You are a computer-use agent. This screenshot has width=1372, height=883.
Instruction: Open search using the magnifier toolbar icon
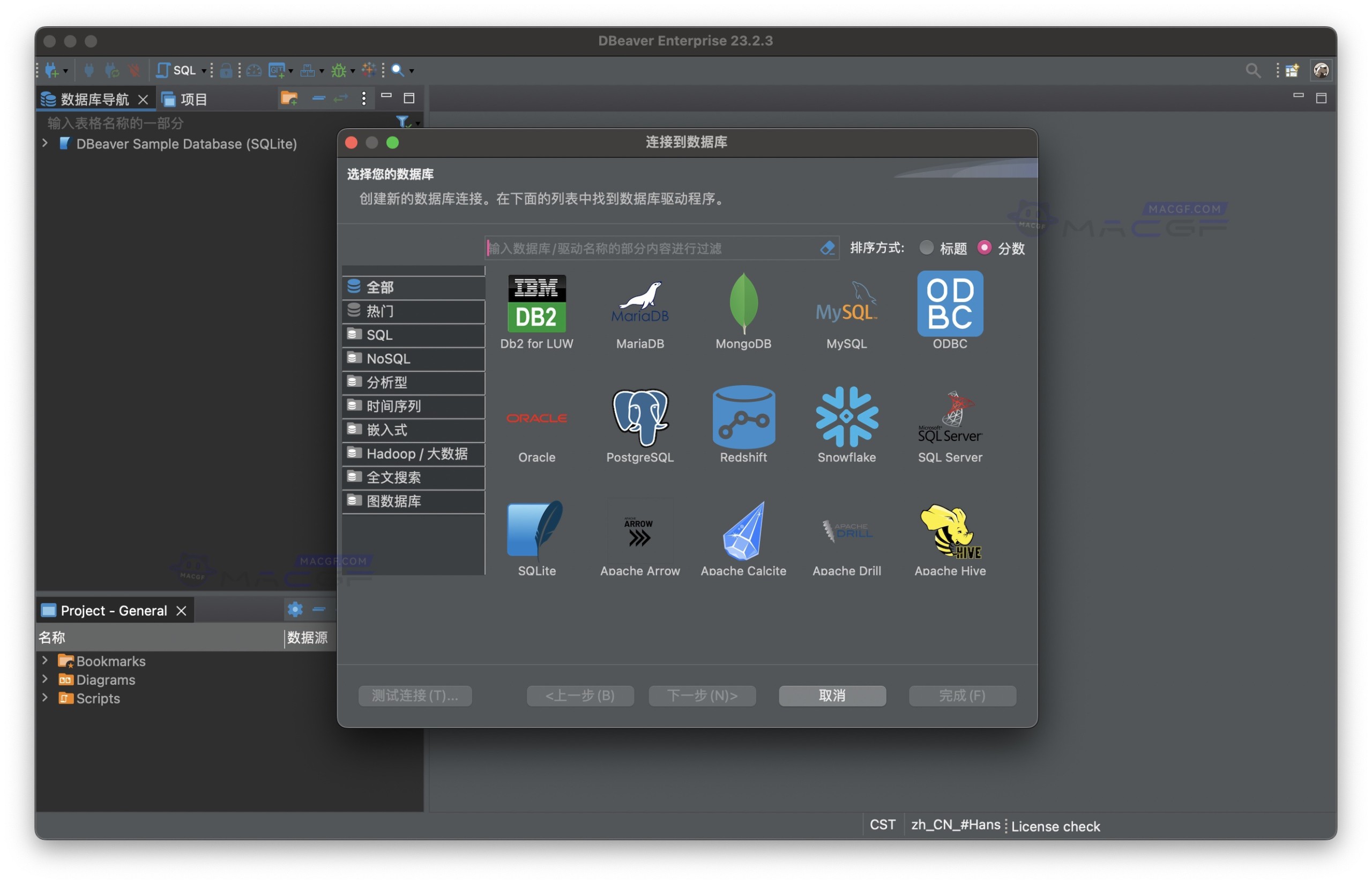click(398, 69)
